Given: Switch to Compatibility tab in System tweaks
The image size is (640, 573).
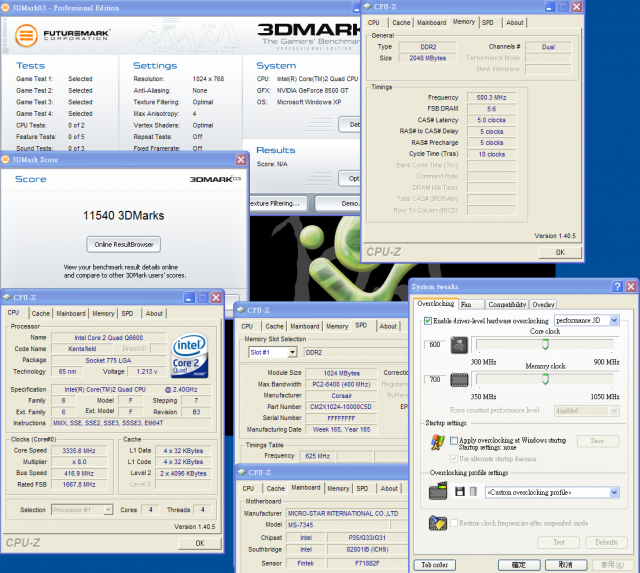Looking at the screenshot, I should pos(507,304).
